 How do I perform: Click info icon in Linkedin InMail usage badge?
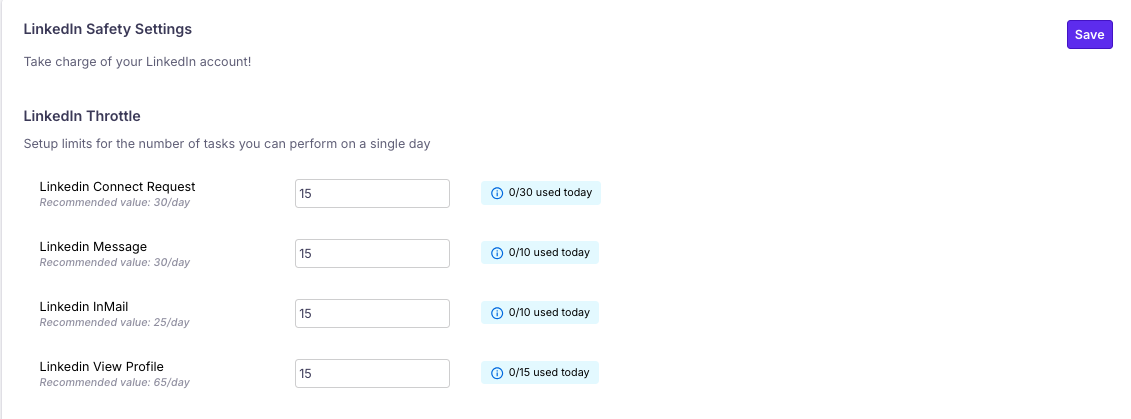pyautogui.click(x=497, y=313)
